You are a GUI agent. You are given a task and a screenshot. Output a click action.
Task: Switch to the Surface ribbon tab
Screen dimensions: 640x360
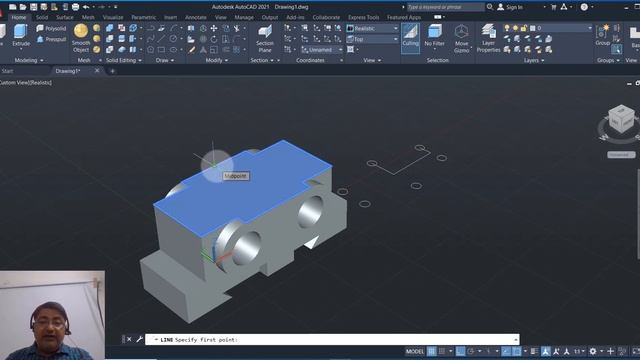coord(64,18)
